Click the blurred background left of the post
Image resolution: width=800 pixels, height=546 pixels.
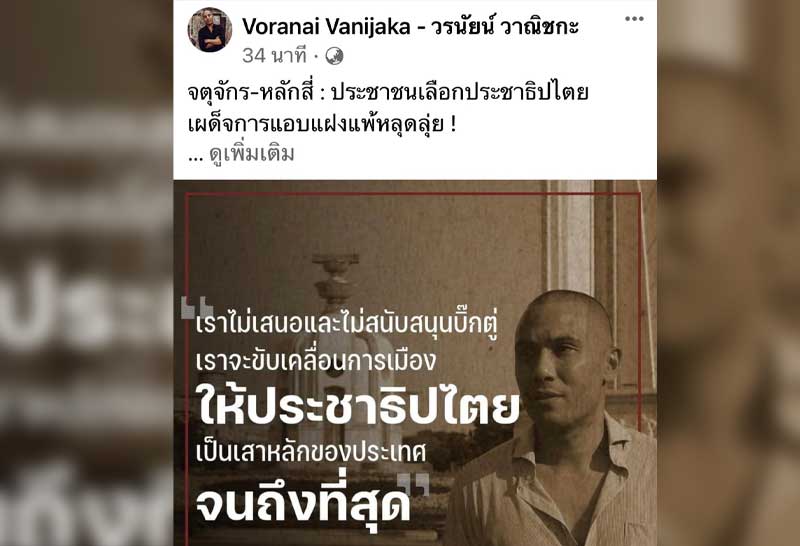87,273
